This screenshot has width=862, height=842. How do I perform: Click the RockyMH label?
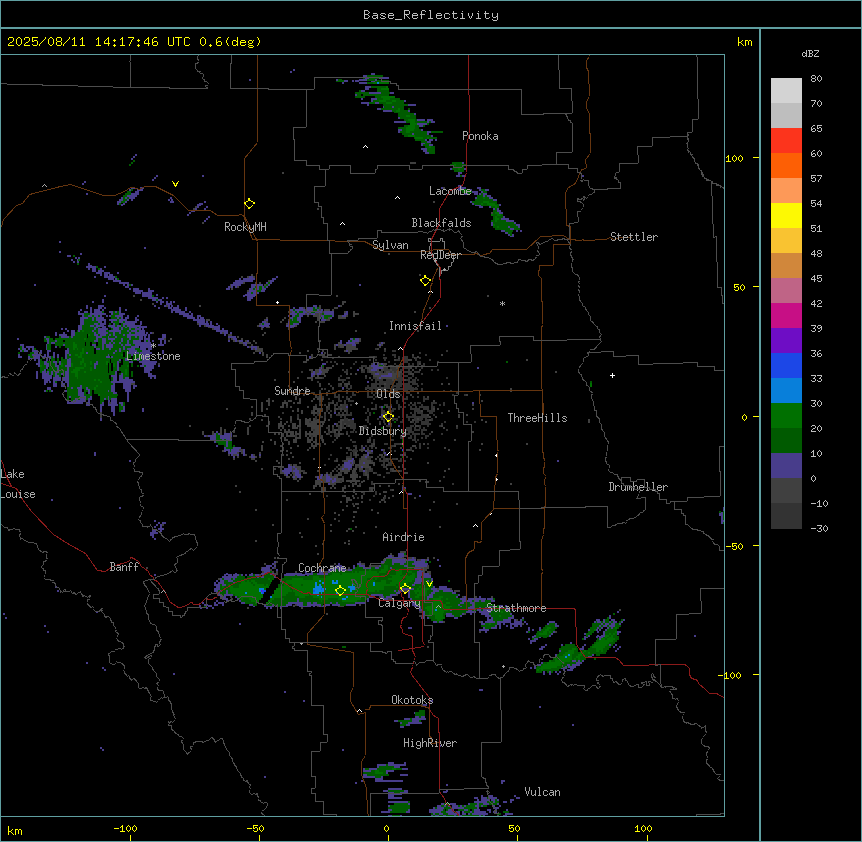245,227
